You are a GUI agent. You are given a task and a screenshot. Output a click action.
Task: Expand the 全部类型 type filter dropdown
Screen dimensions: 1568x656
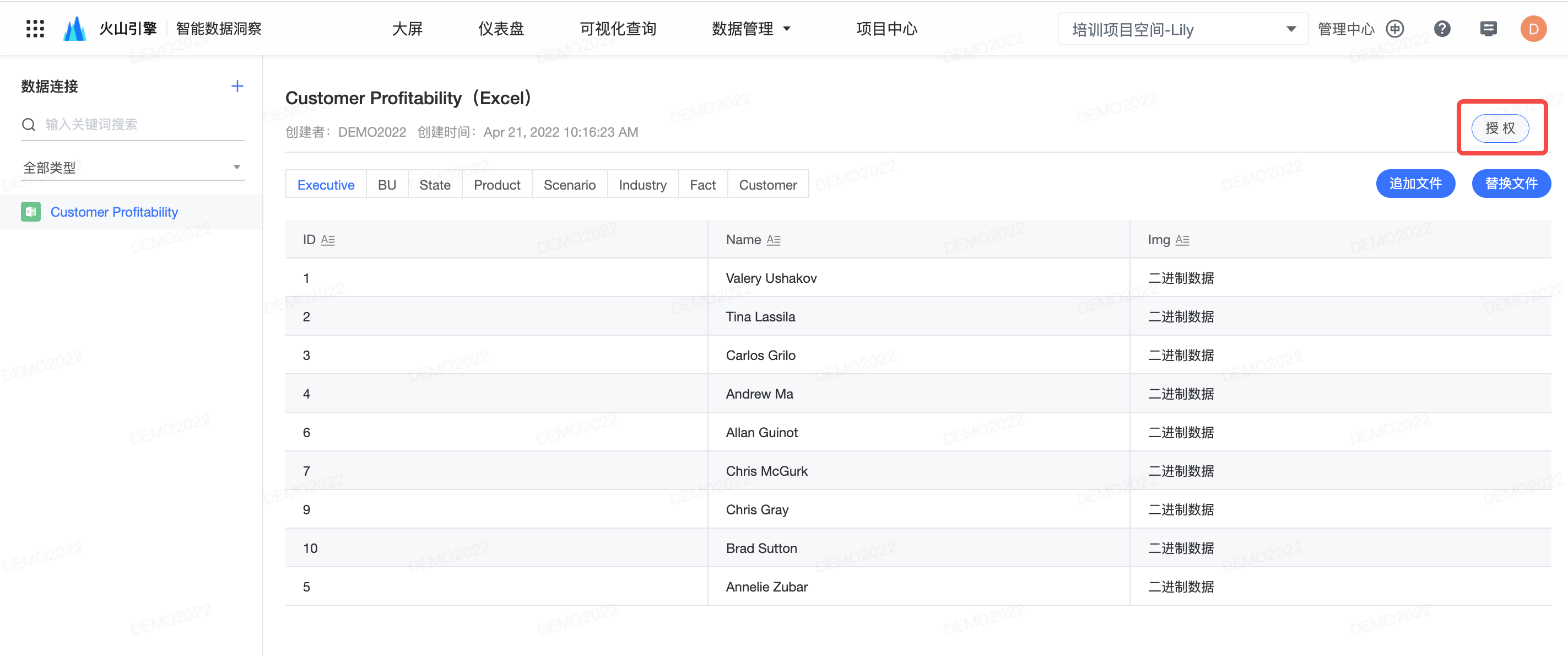point(133,168)
